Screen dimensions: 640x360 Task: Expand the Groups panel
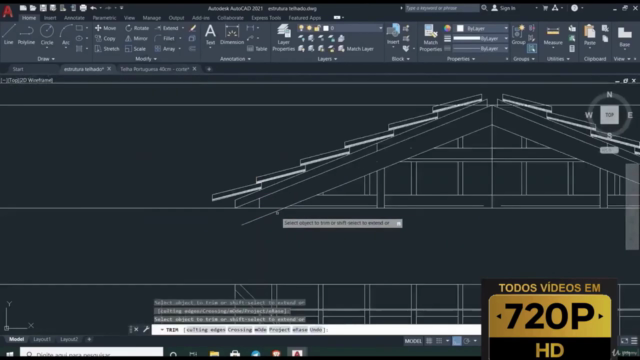[x=524, y=59]
